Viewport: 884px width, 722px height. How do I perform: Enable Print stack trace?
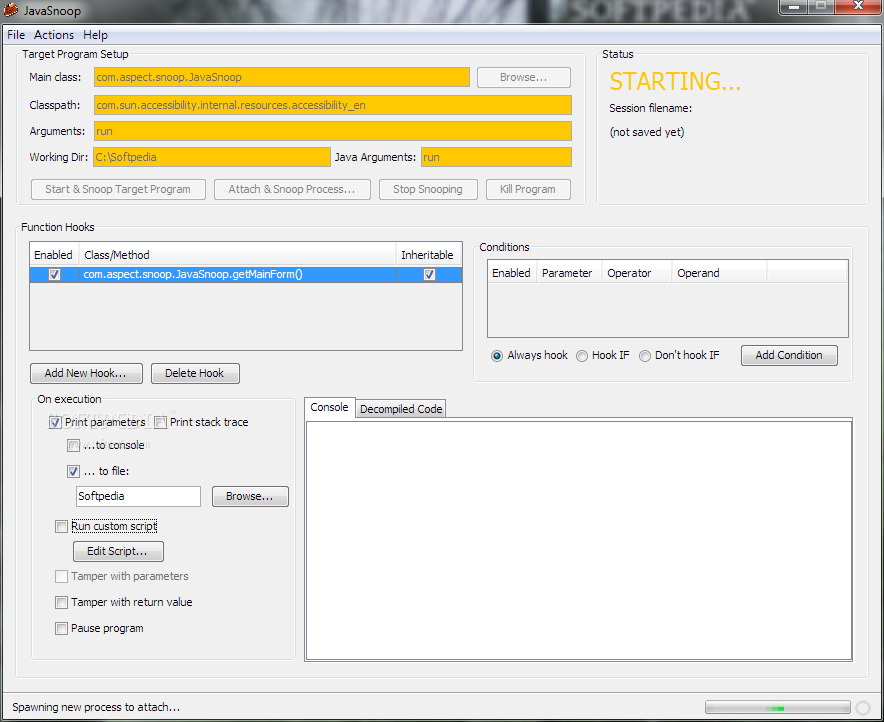click(x=161, y=422)
